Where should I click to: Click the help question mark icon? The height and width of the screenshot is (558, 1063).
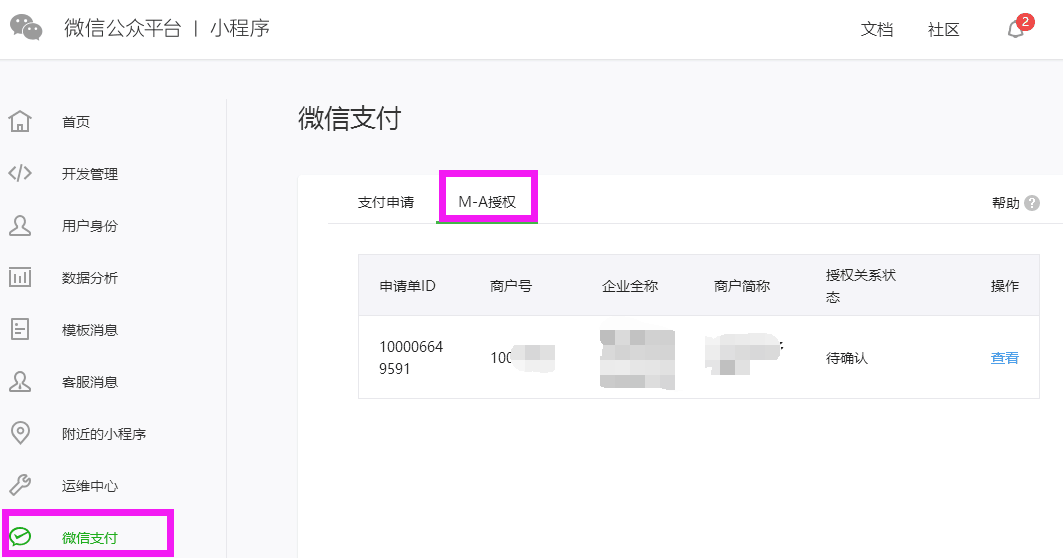(1032, 203)
